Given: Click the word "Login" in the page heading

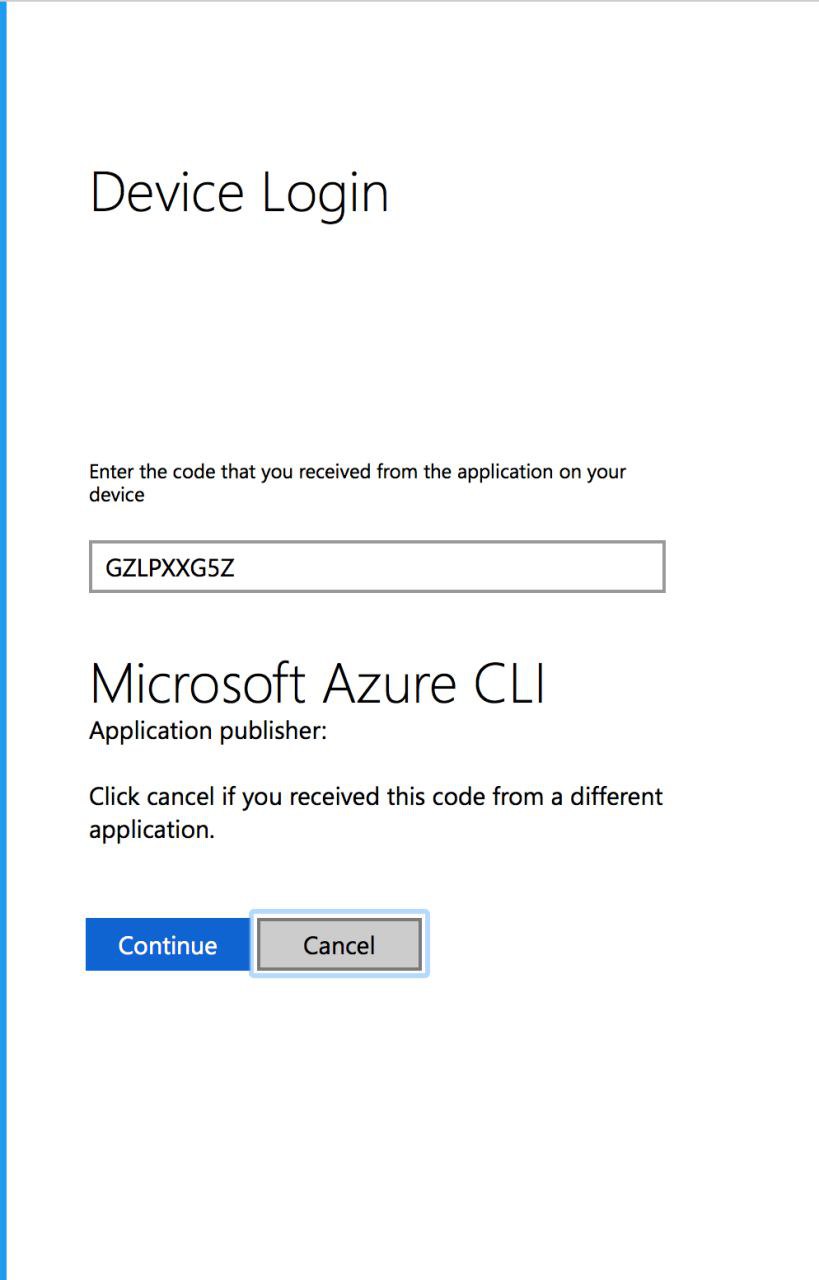Looking at the screenshot, I should tap(325, 194).
